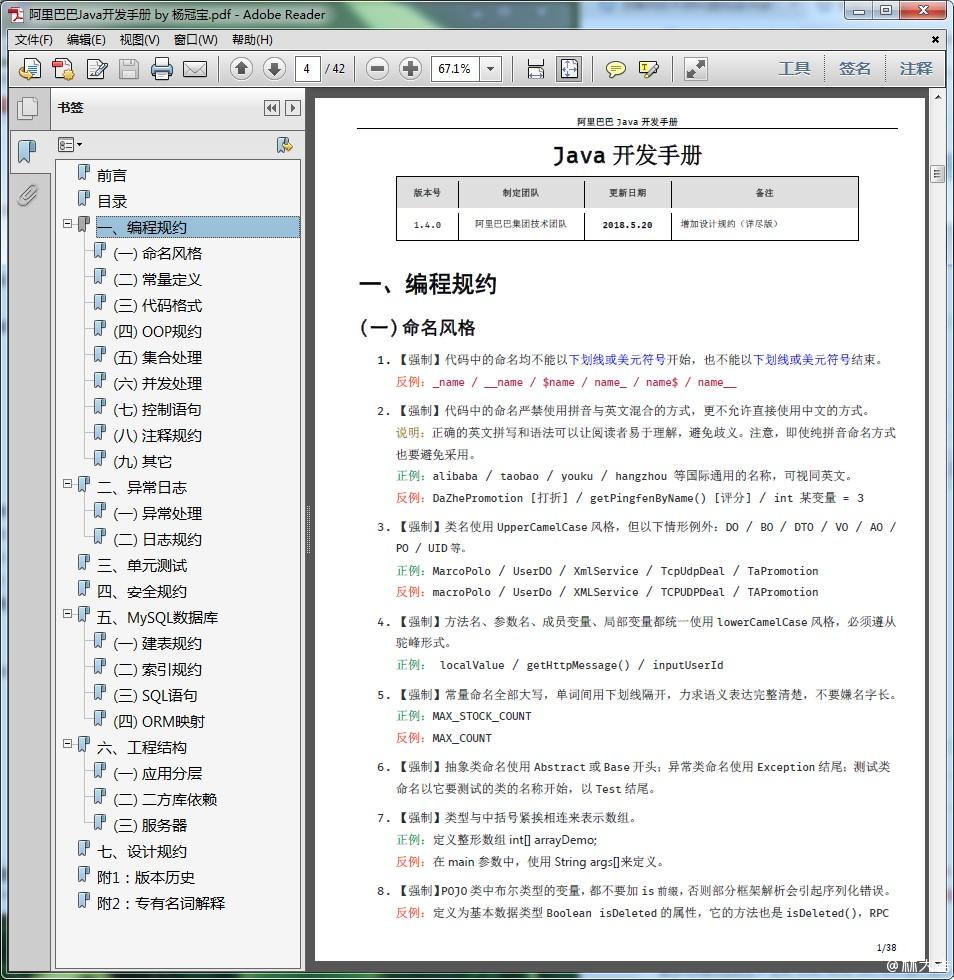Zoom in using the plus button
Screen dimensions: 954x980
click(410, 68)
